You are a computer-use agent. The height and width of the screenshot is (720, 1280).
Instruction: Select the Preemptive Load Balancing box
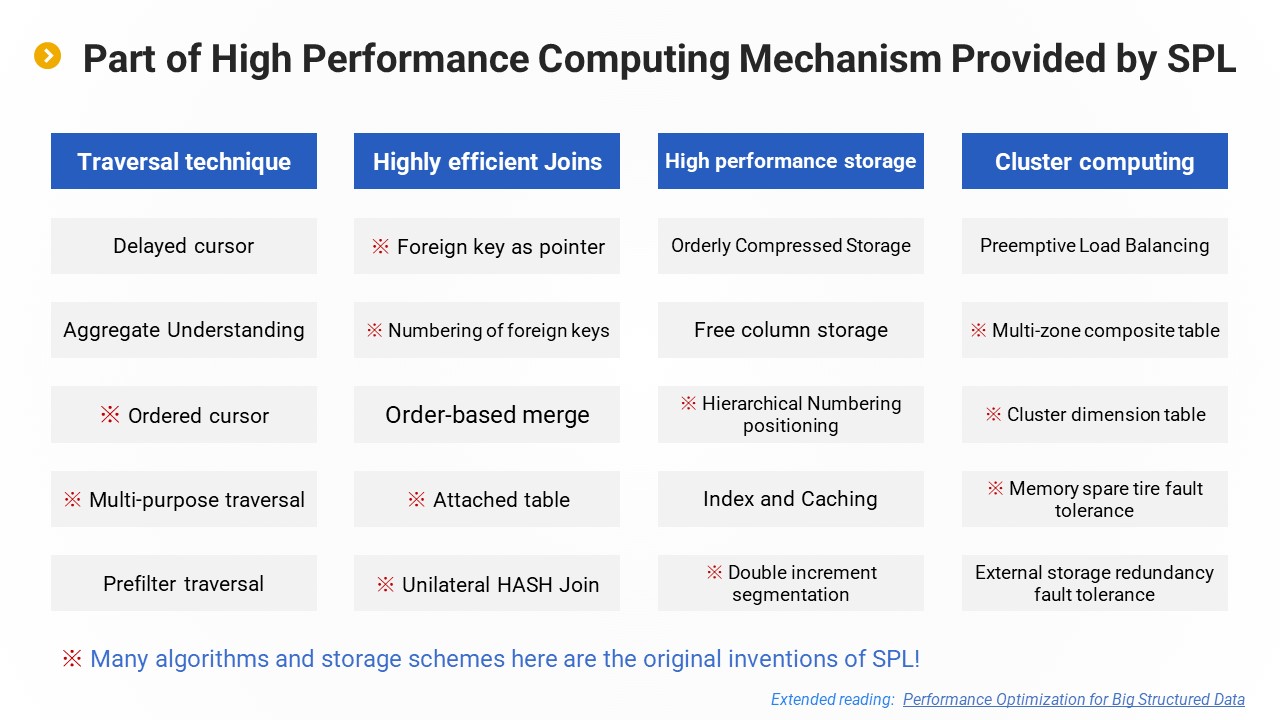click(x=1094, y=246)
